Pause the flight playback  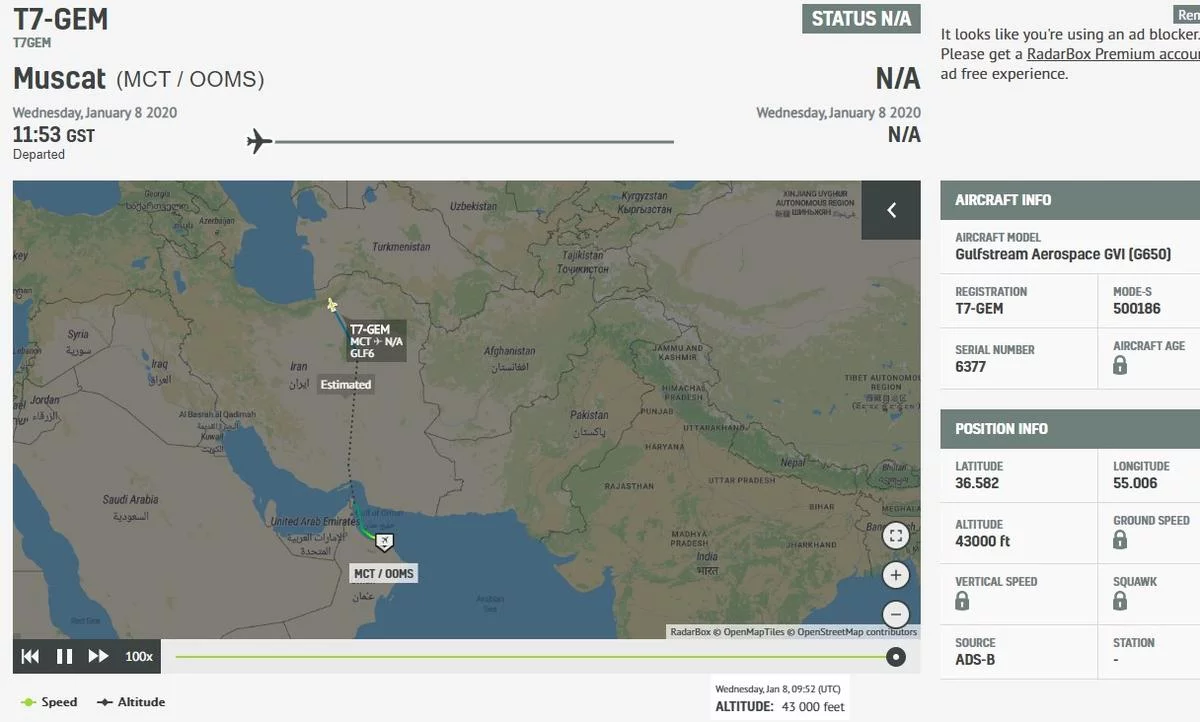tap(64, 656)
